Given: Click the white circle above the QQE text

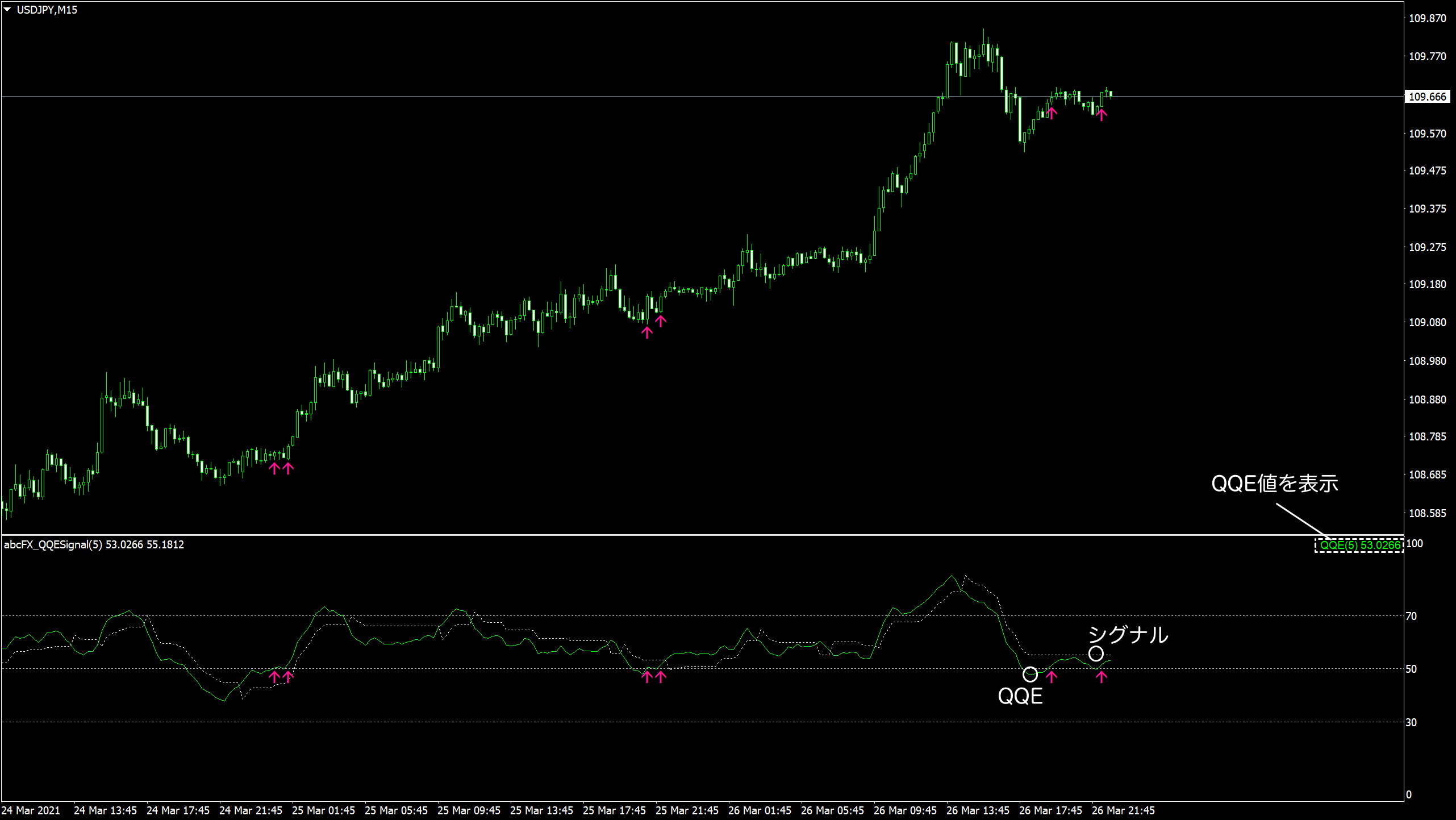Looking at the screenshot, I should coord(1030,675).
